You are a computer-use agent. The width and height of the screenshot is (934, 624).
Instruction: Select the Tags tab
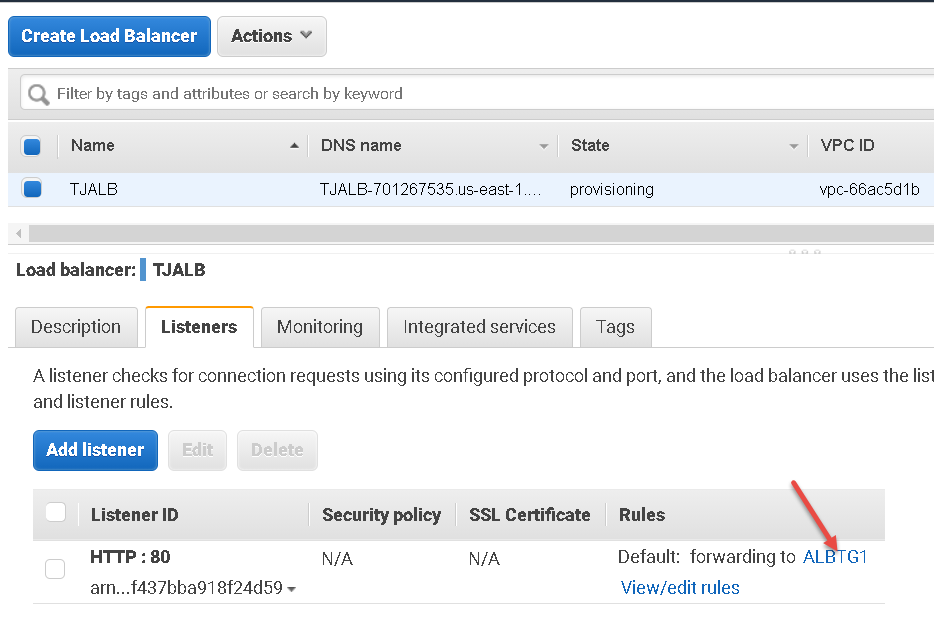(615, 327)
